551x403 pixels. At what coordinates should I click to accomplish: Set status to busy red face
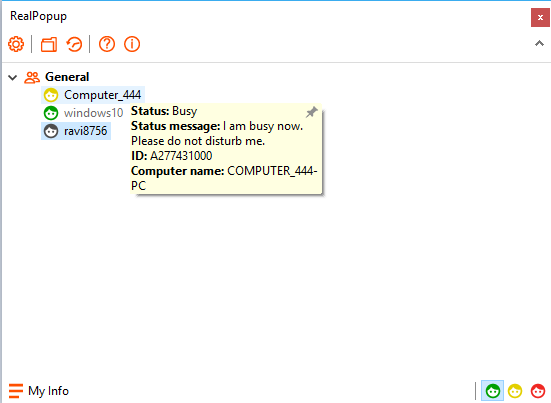538,391
